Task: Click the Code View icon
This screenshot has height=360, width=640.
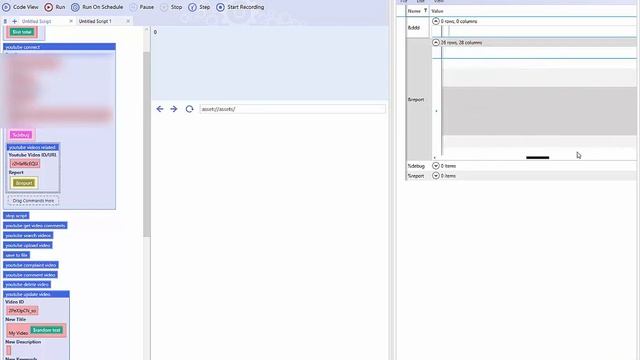Action: click(6, 7)
